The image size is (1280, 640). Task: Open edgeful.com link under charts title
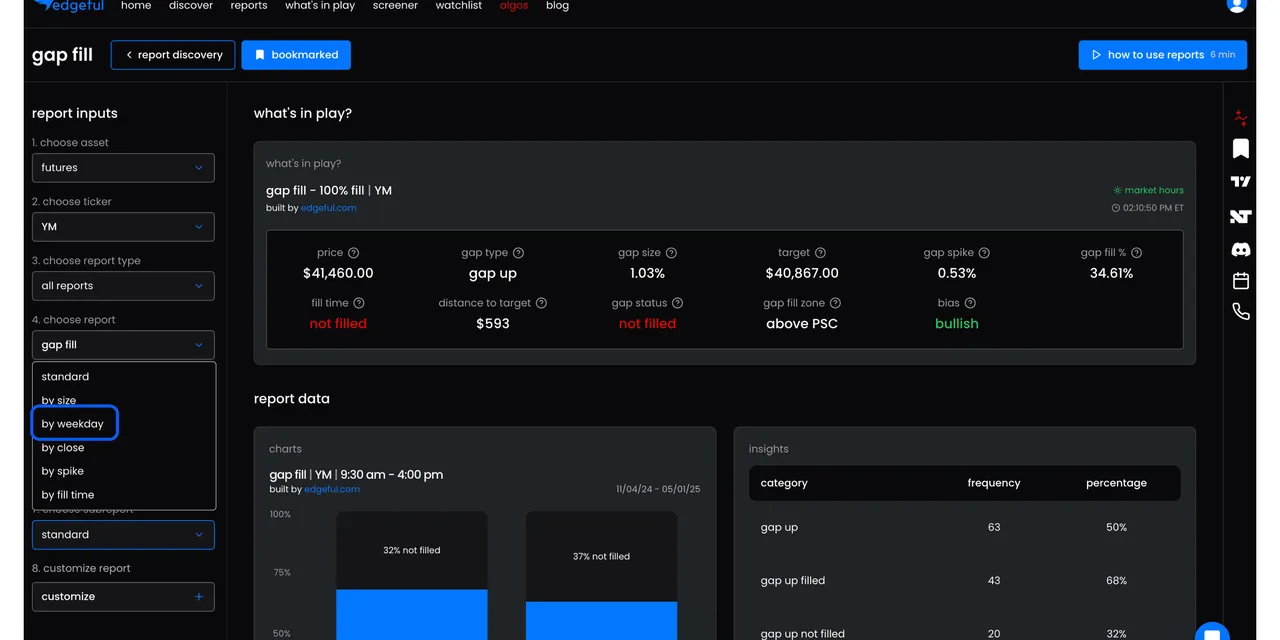pyautogui.click(x=332, y=489)
